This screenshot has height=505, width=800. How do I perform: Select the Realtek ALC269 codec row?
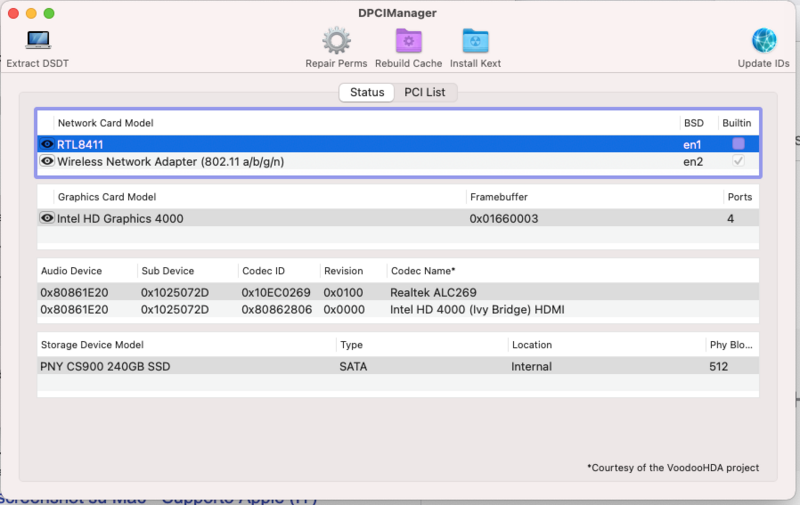pos(398,292)
